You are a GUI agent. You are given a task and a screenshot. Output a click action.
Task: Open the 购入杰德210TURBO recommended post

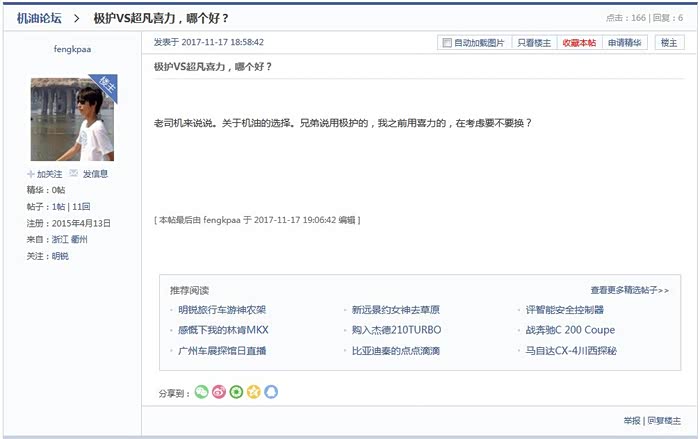point(396,330)
